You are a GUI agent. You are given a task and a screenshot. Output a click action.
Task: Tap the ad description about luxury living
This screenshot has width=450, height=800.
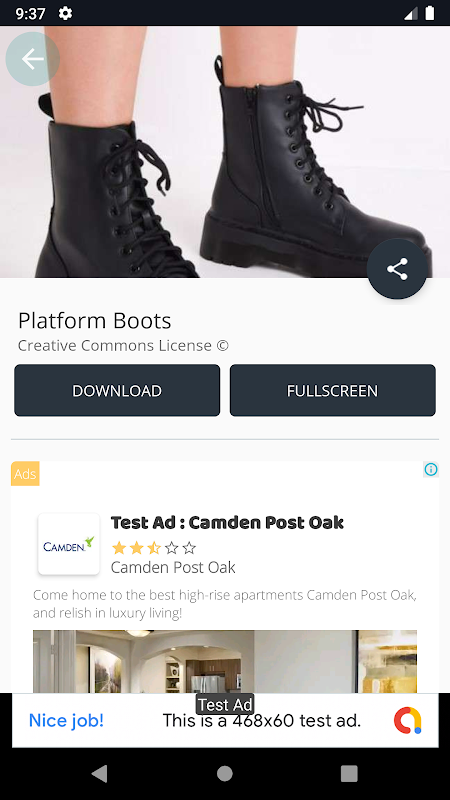coord(225,604)
